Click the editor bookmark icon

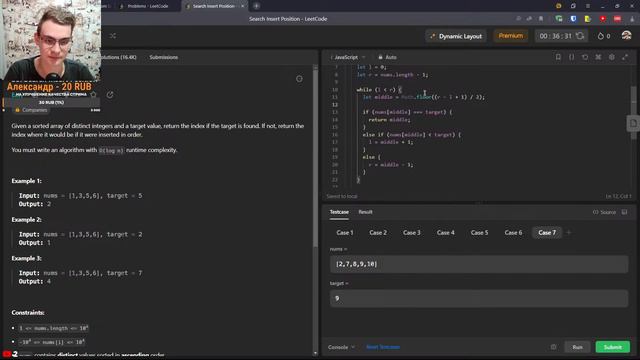558,57
